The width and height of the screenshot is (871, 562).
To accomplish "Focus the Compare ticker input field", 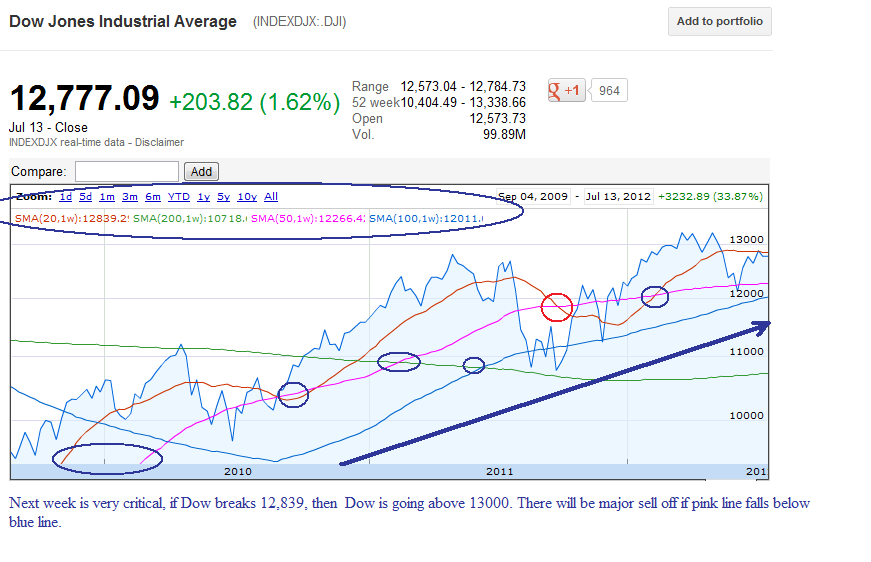I will (127, 172).
